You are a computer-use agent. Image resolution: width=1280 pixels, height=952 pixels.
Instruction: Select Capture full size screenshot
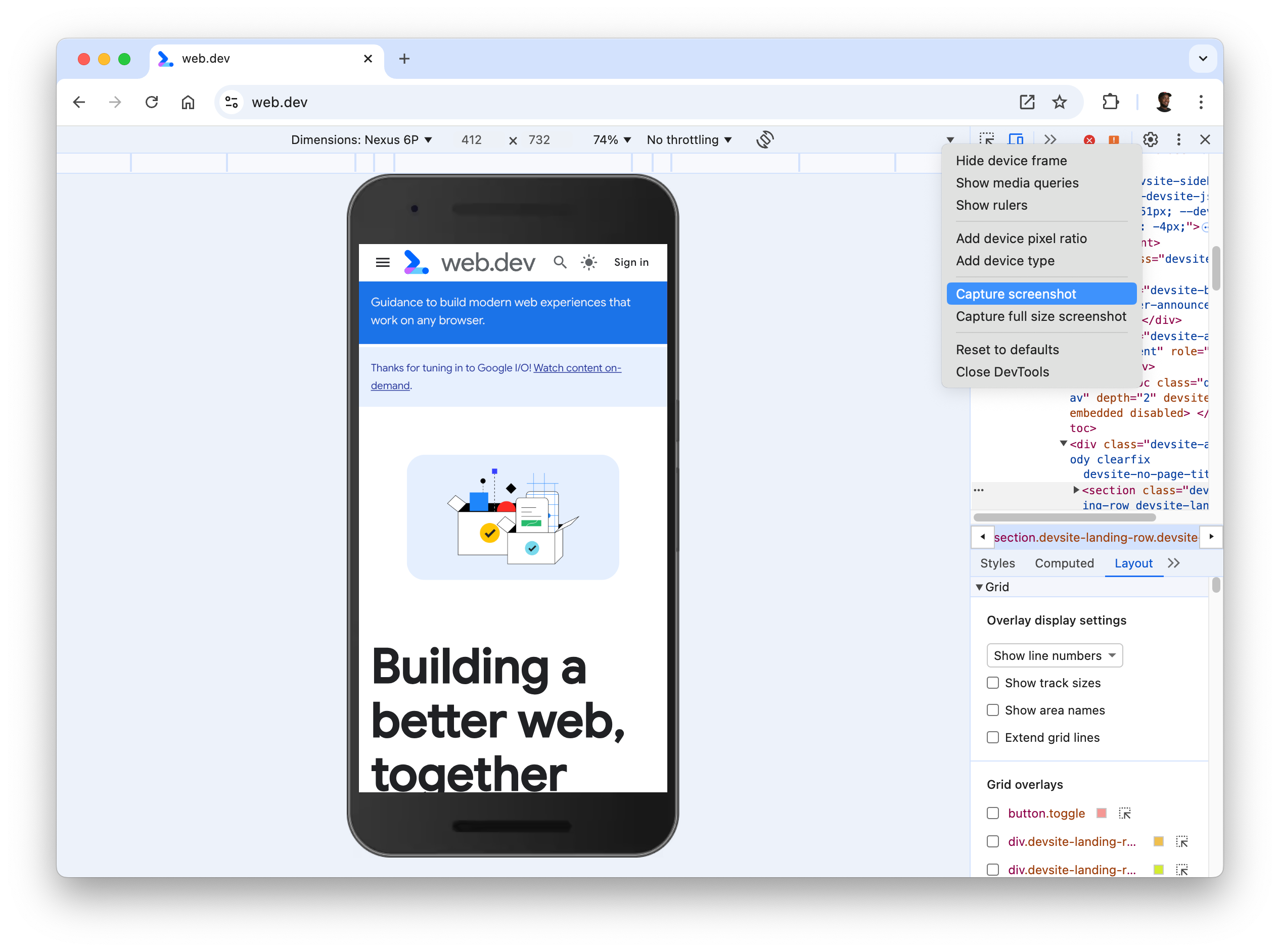[x=1041, y=316]
